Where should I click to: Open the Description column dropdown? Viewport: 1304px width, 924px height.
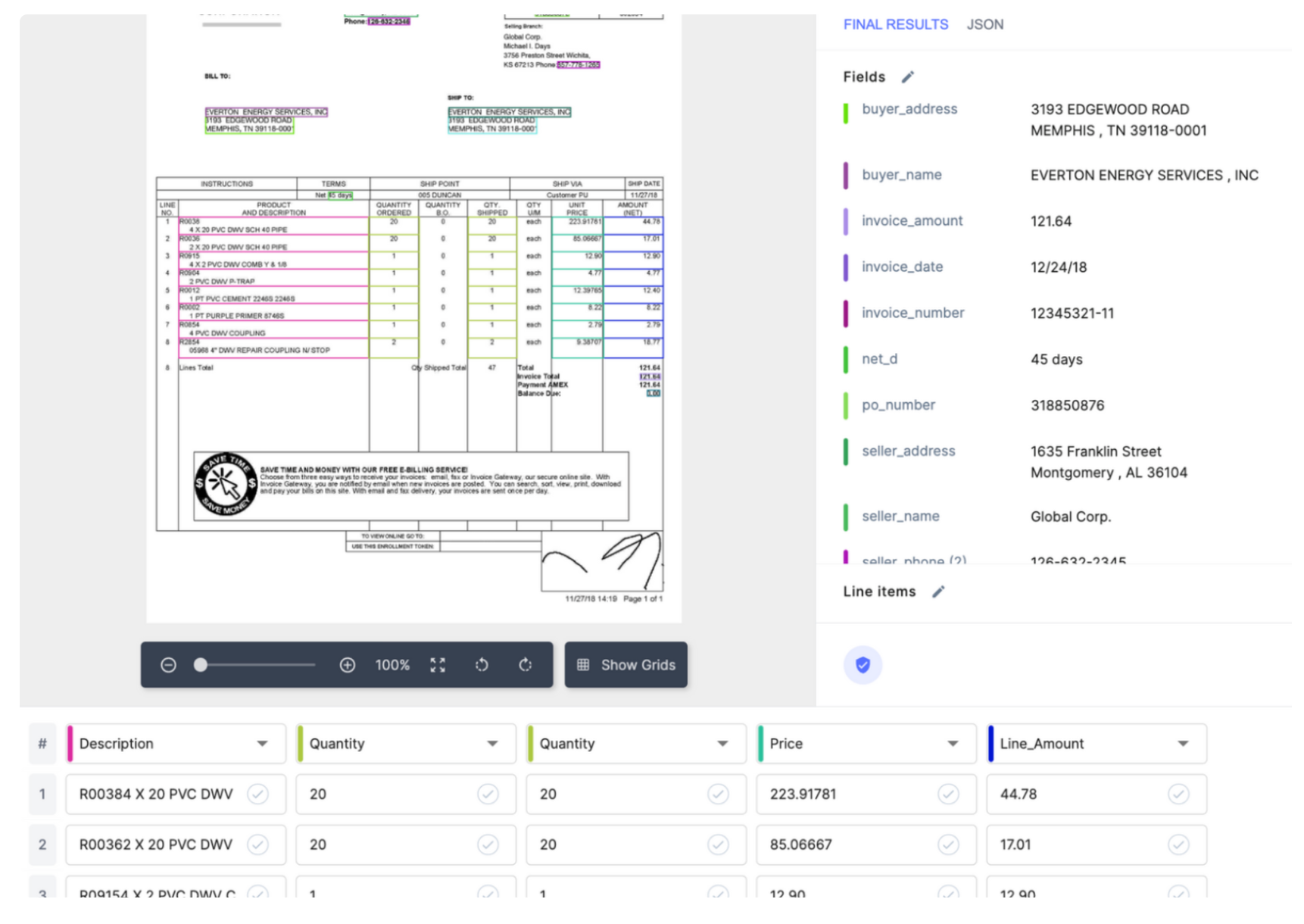263,744
